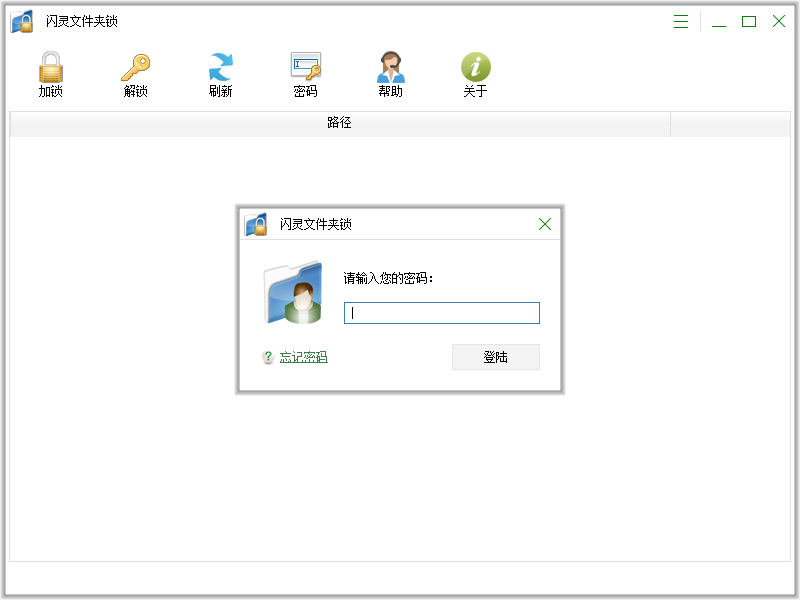This screenshot has height=600, width=800.
Task: Open the 帮助 (Help) support icon
Action: (x=390, y=68)
